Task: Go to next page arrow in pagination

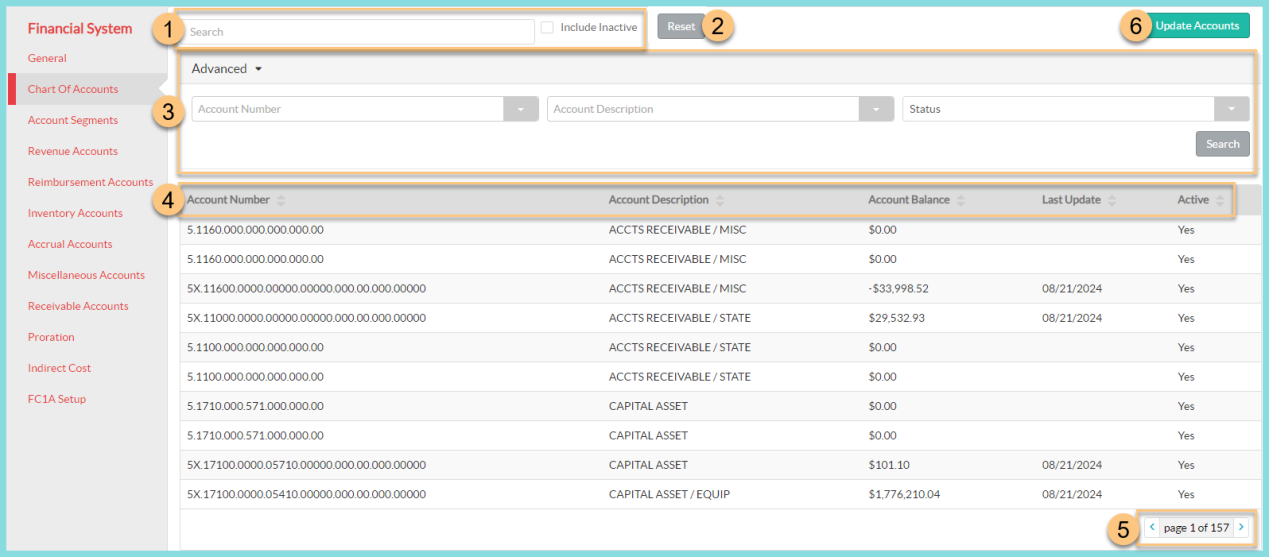Action: [x=1241, y=527]
